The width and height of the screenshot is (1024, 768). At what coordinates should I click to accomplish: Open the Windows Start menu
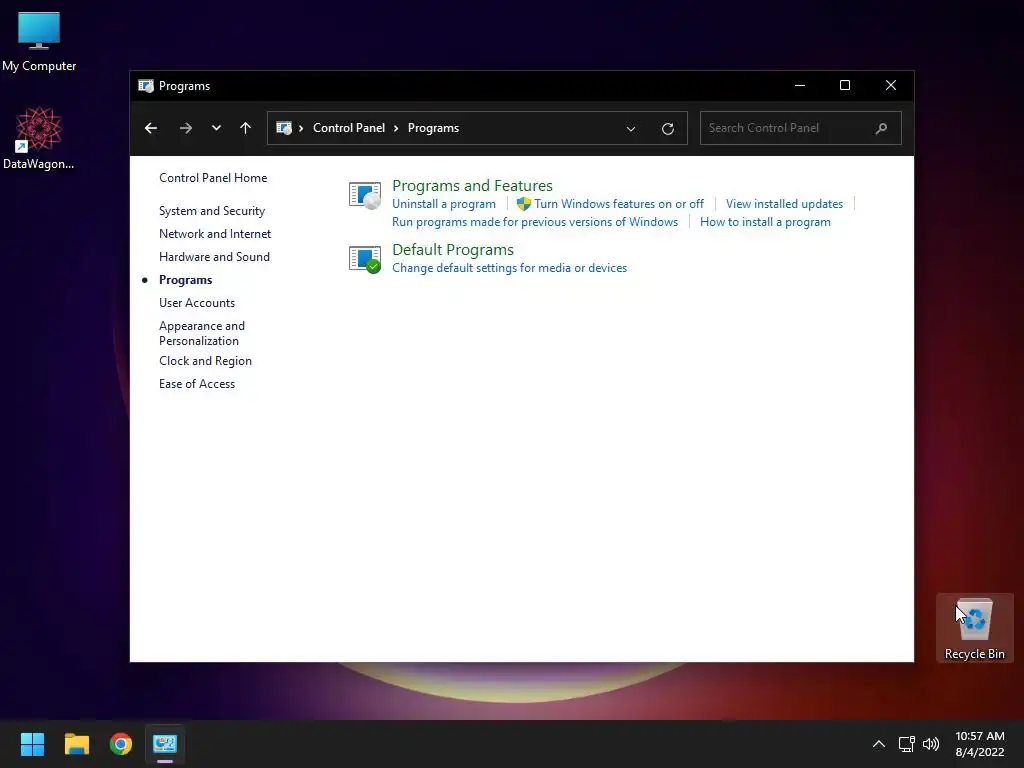pyautogui.click(x=32, y=744)
